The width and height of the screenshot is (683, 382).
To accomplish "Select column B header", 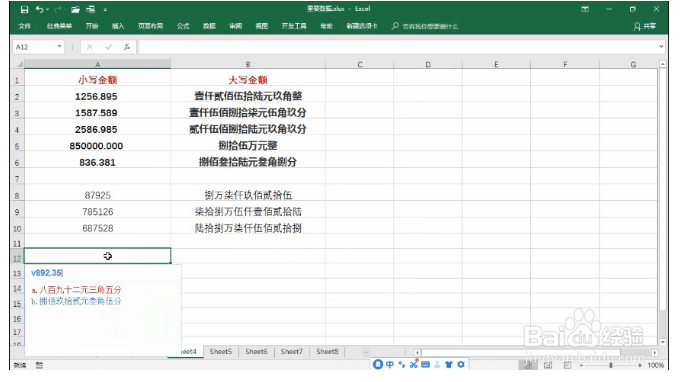I will point(248,64).
